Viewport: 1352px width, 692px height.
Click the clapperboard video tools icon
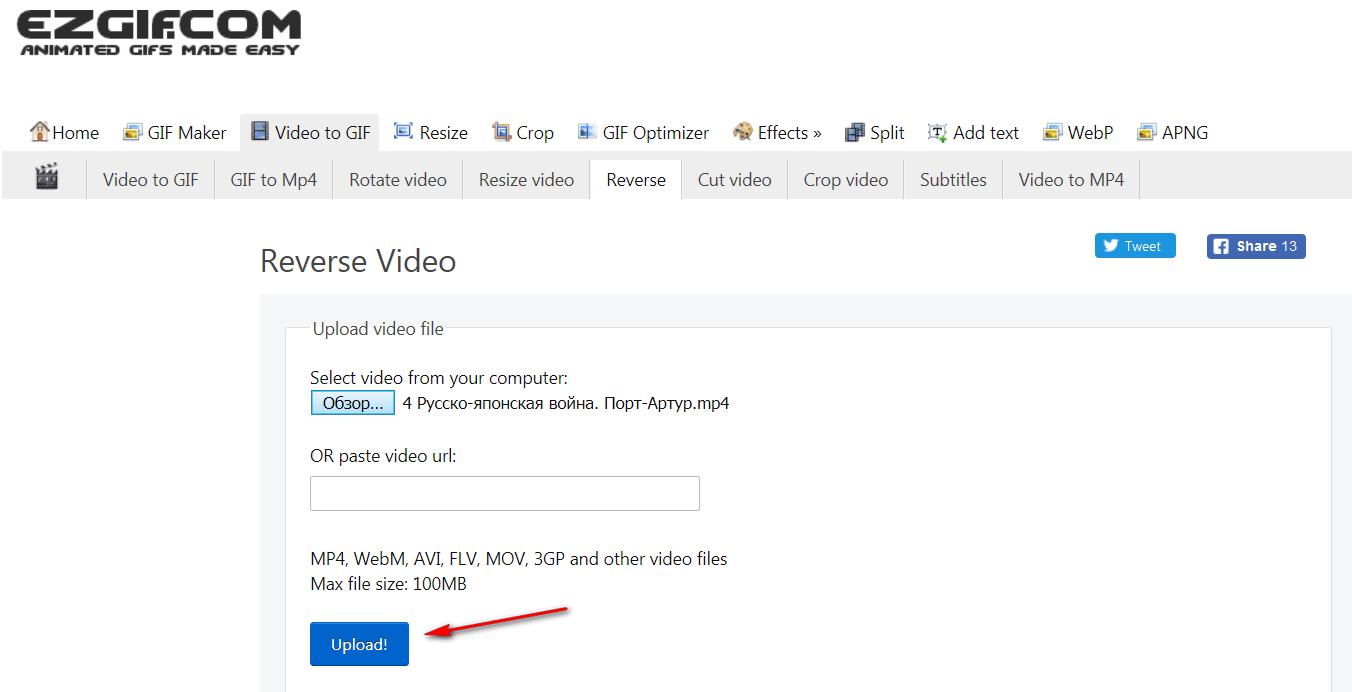[x=46, y=178]
